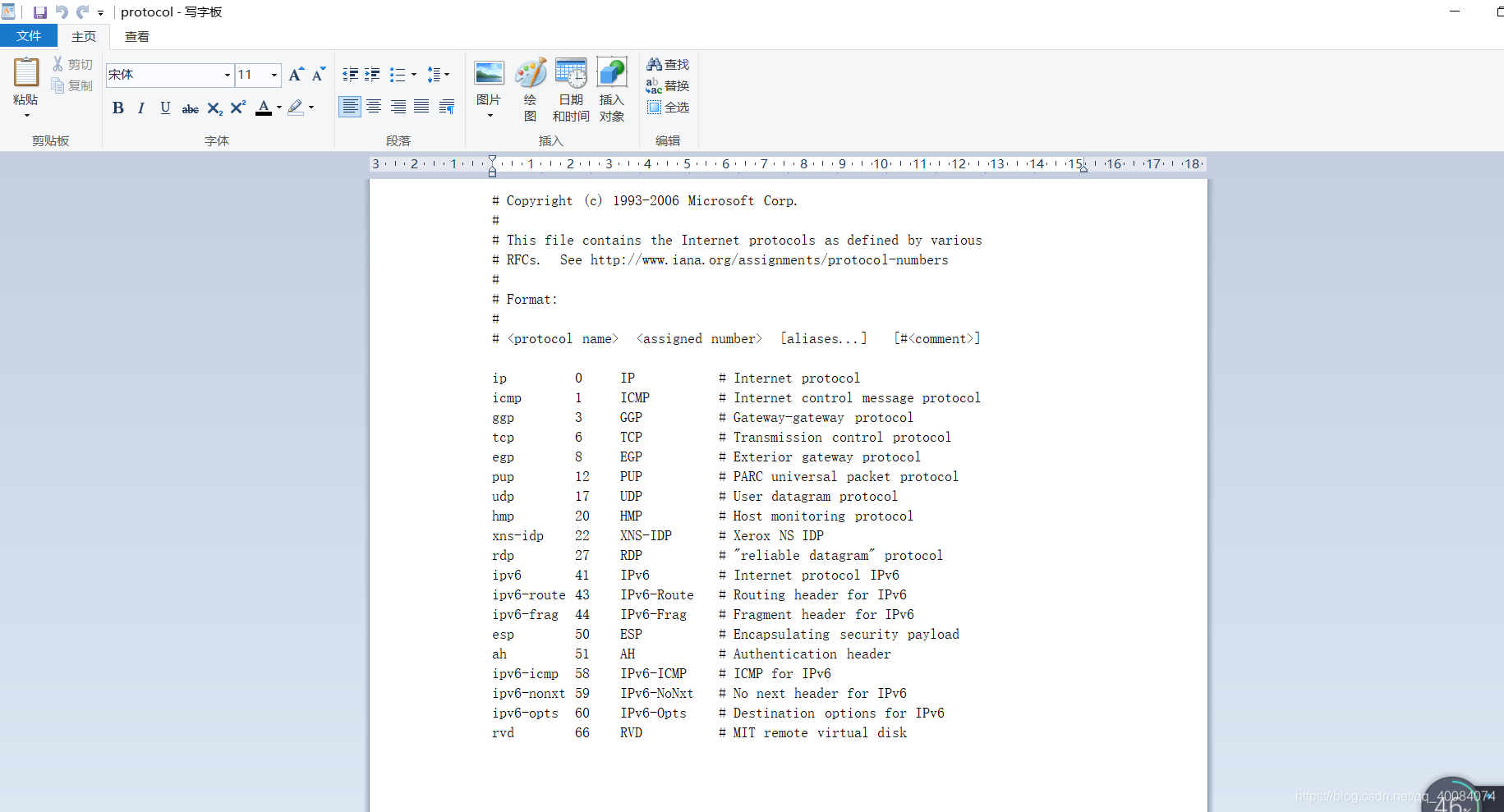Open the bullet list style dropdown
This screenshot has width=1504, height=812.
coord(413,75)
